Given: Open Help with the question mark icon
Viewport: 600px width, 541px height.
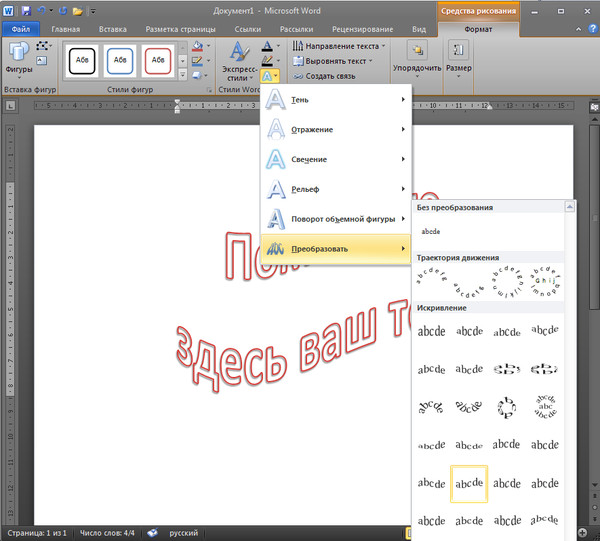Looking at the screenshot, I should point(592,29).
